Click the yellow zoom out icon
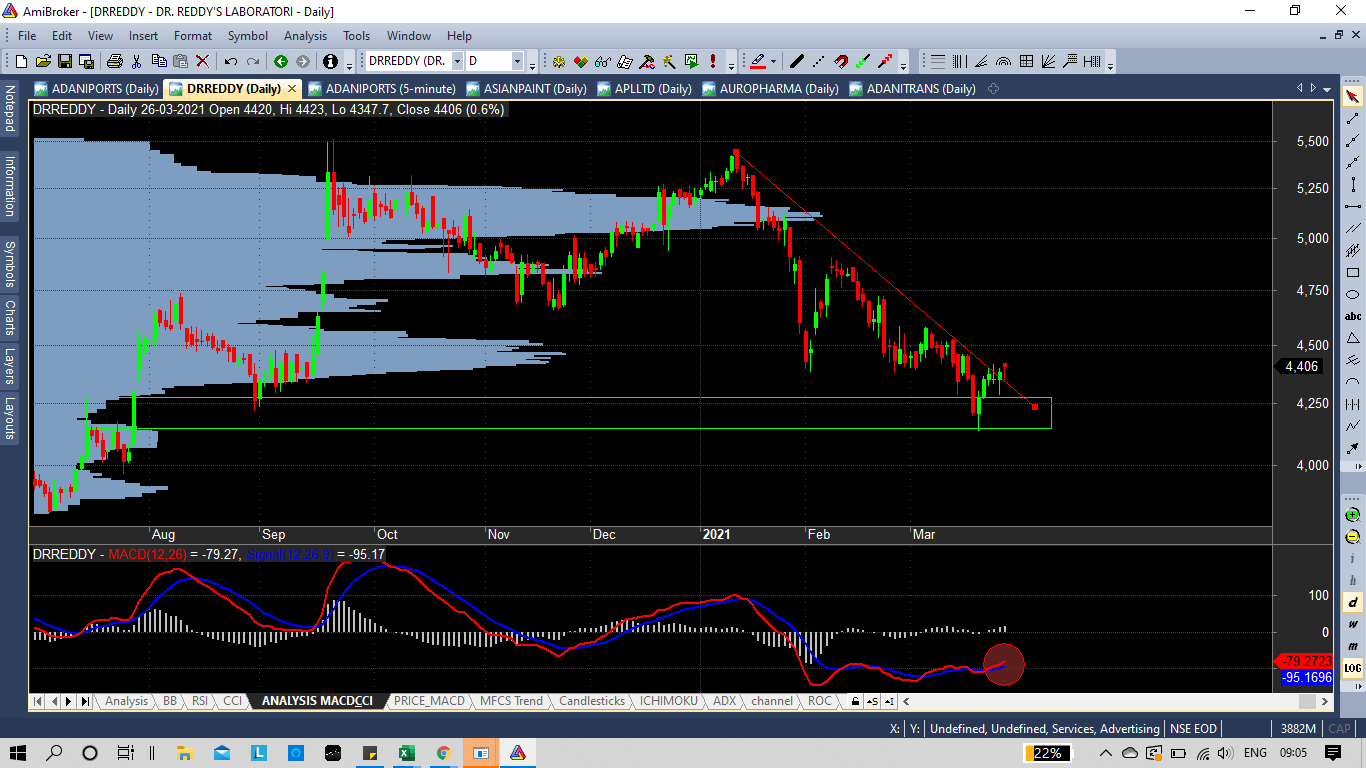1366x768 pixels. pos(1352,537)
